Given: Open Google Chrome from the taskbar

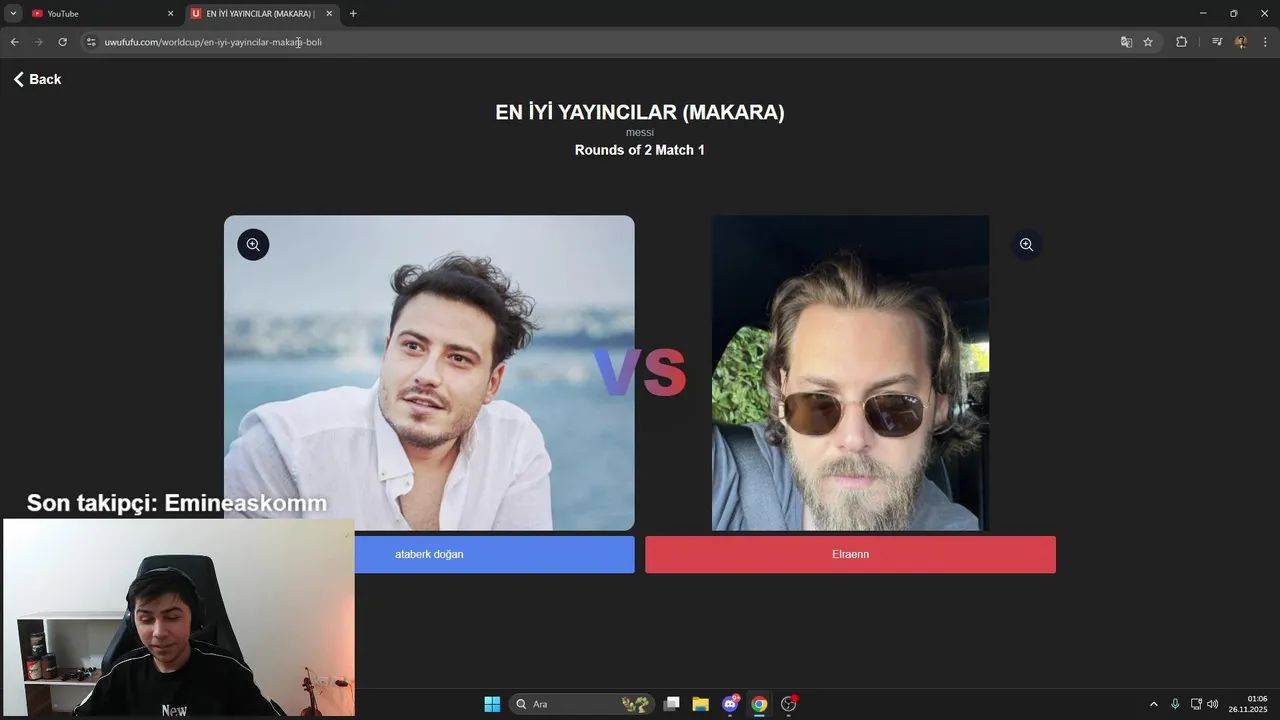Looking at the screenshot, I should (x=759, y=704).
